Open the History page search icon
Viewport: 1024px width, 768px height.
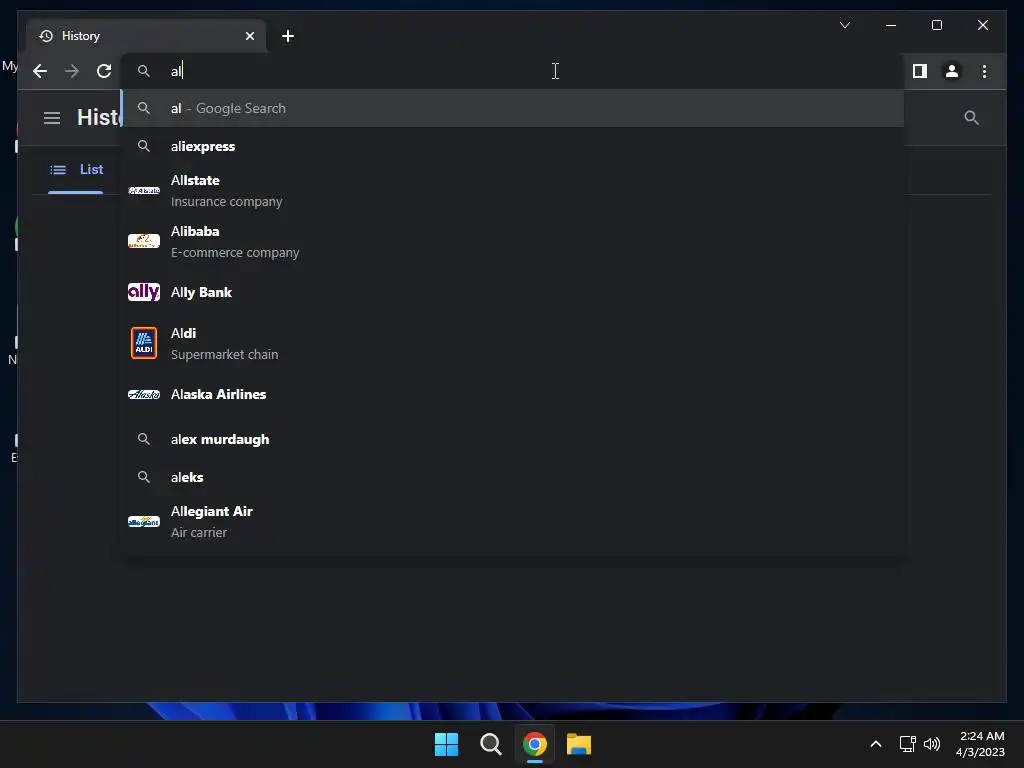click(x=971, y=118)
